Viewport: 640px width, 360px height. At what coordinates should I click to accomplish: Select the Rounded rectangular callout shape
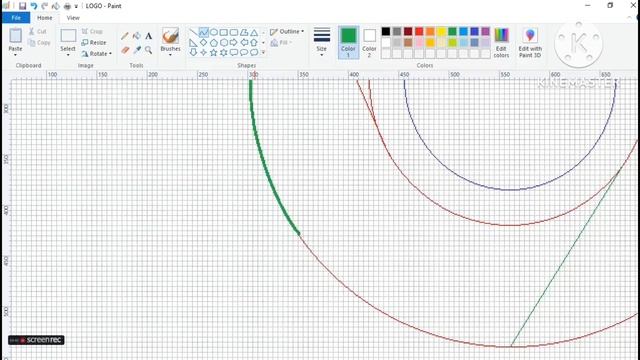234,52
